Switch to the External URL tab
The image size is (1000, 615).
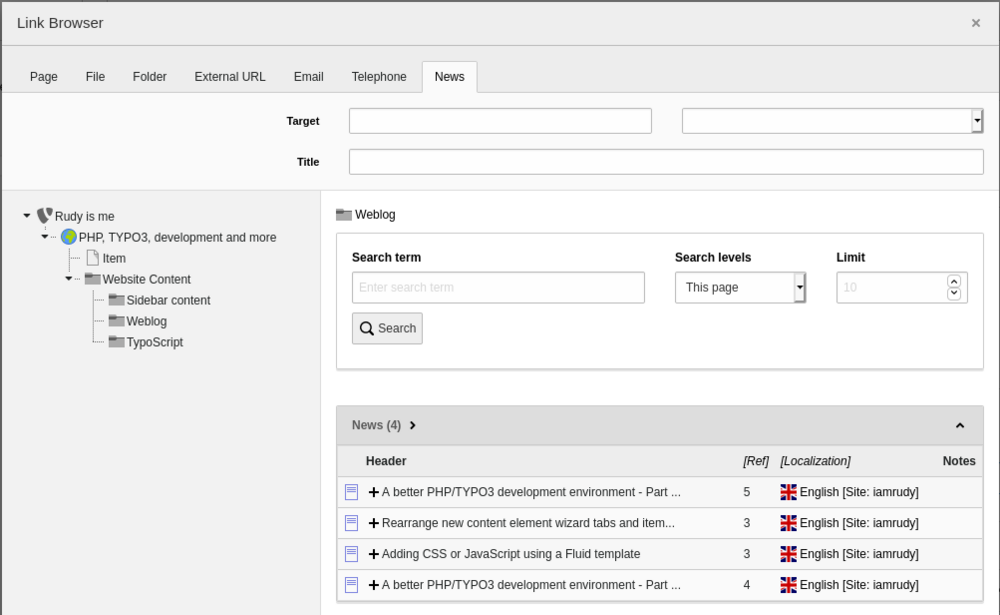tap(230, 77)
